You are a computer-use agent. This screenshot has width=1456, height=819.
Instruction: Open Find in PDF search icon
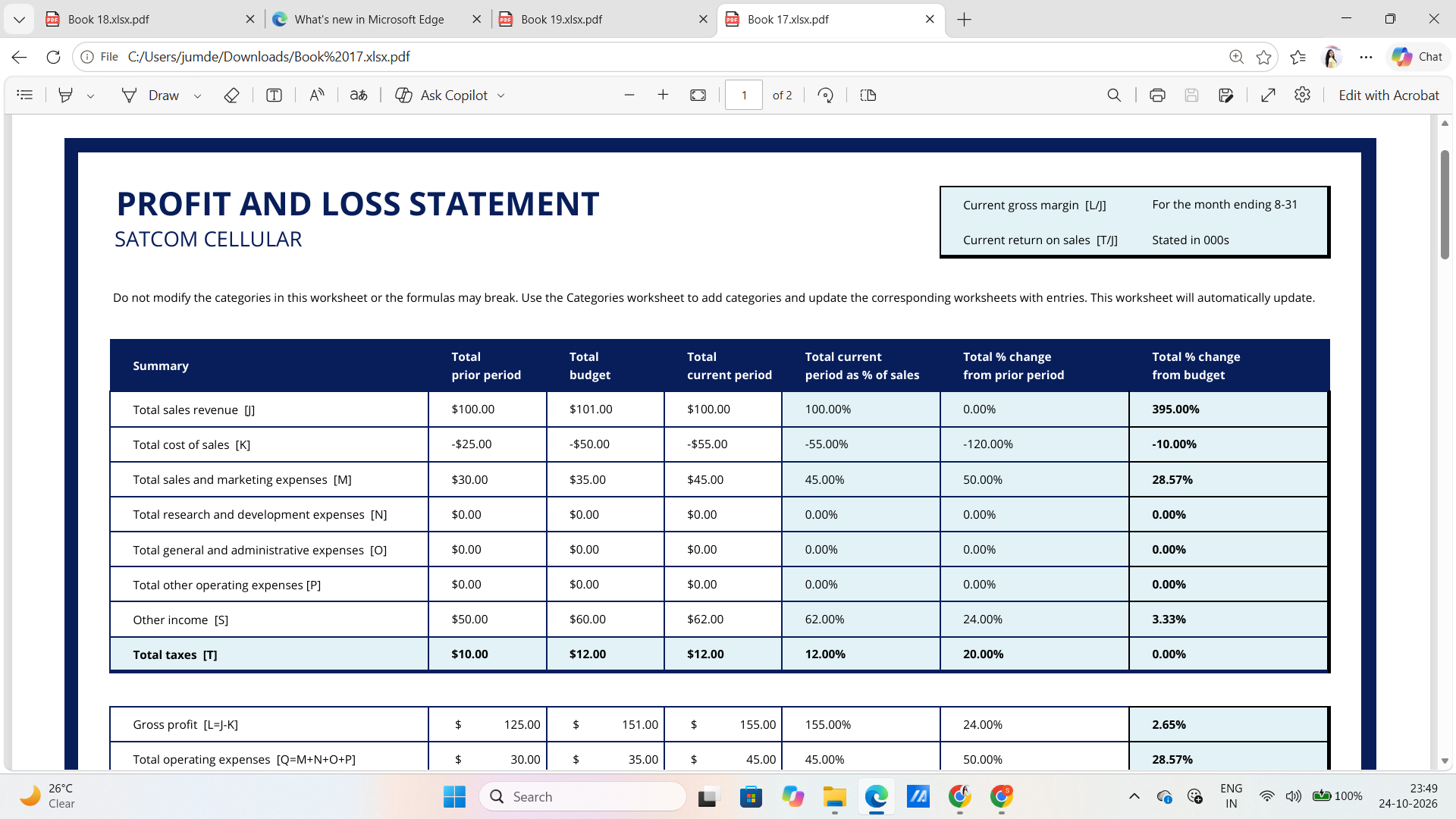[x=1113, y=95]
